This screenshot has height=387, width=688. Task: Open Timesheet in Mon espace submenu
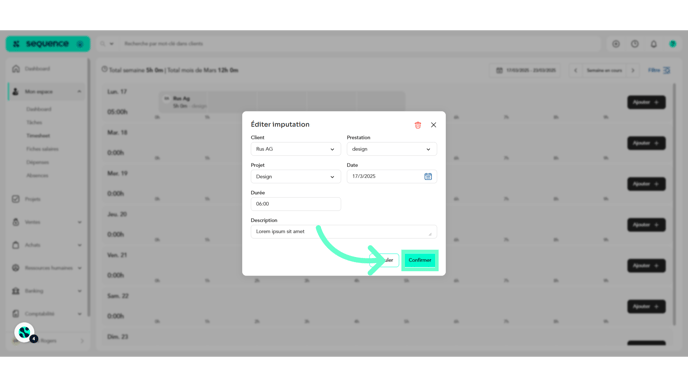click(38, 136)
